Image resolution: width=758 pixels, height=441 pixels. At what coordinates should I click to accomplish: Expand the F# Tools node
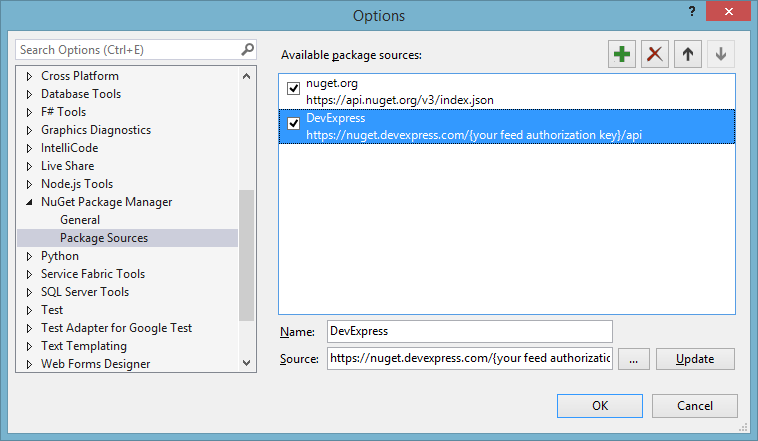pos(29,112)
